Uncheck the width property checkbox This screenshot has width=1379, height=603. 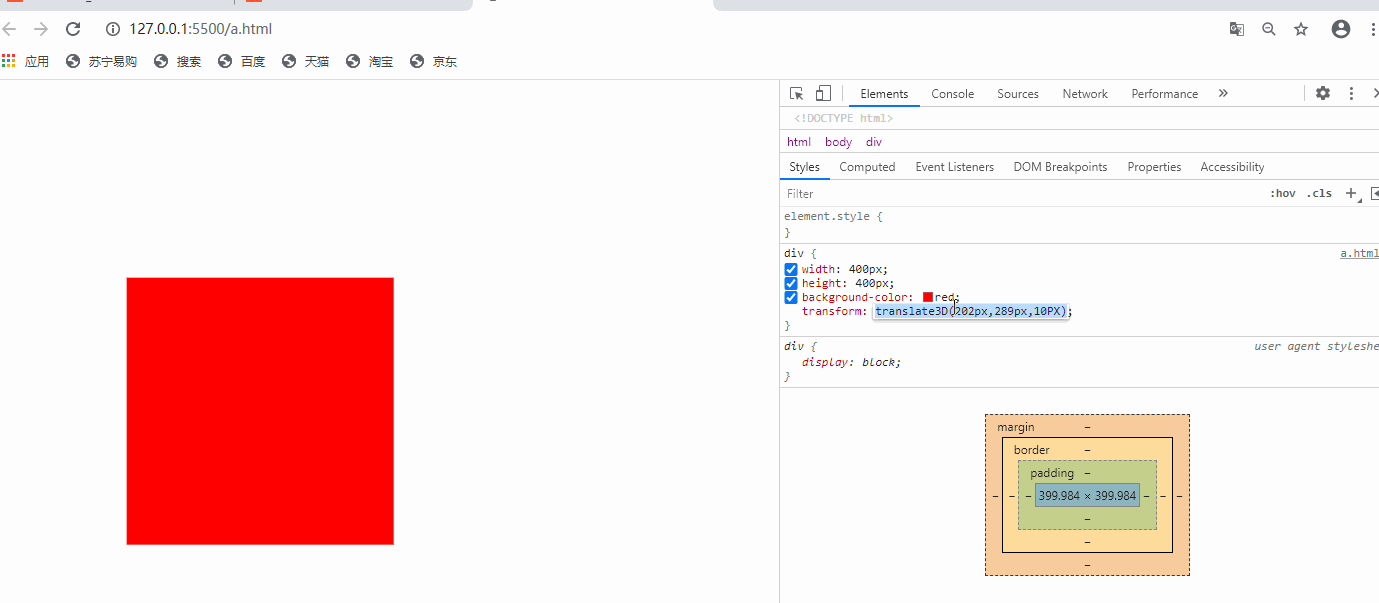pos(791,269)
